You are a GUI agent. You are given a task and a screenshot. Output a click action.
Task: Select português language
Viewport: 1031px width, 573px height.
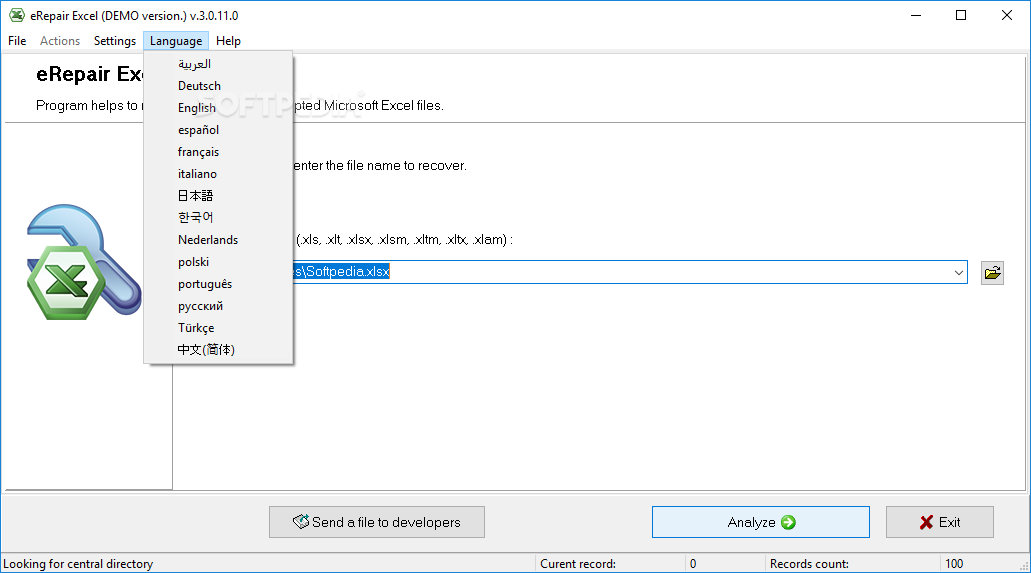pos(218,284)
